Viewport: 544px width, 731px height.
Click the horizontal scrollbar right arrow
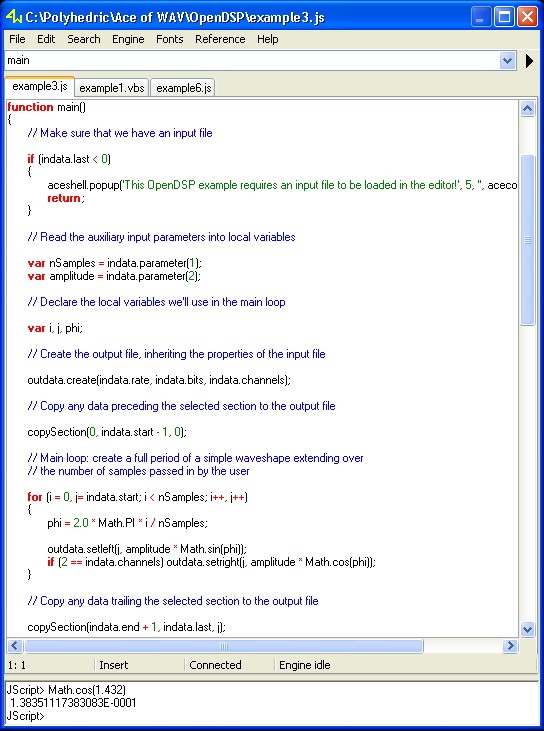510,646
